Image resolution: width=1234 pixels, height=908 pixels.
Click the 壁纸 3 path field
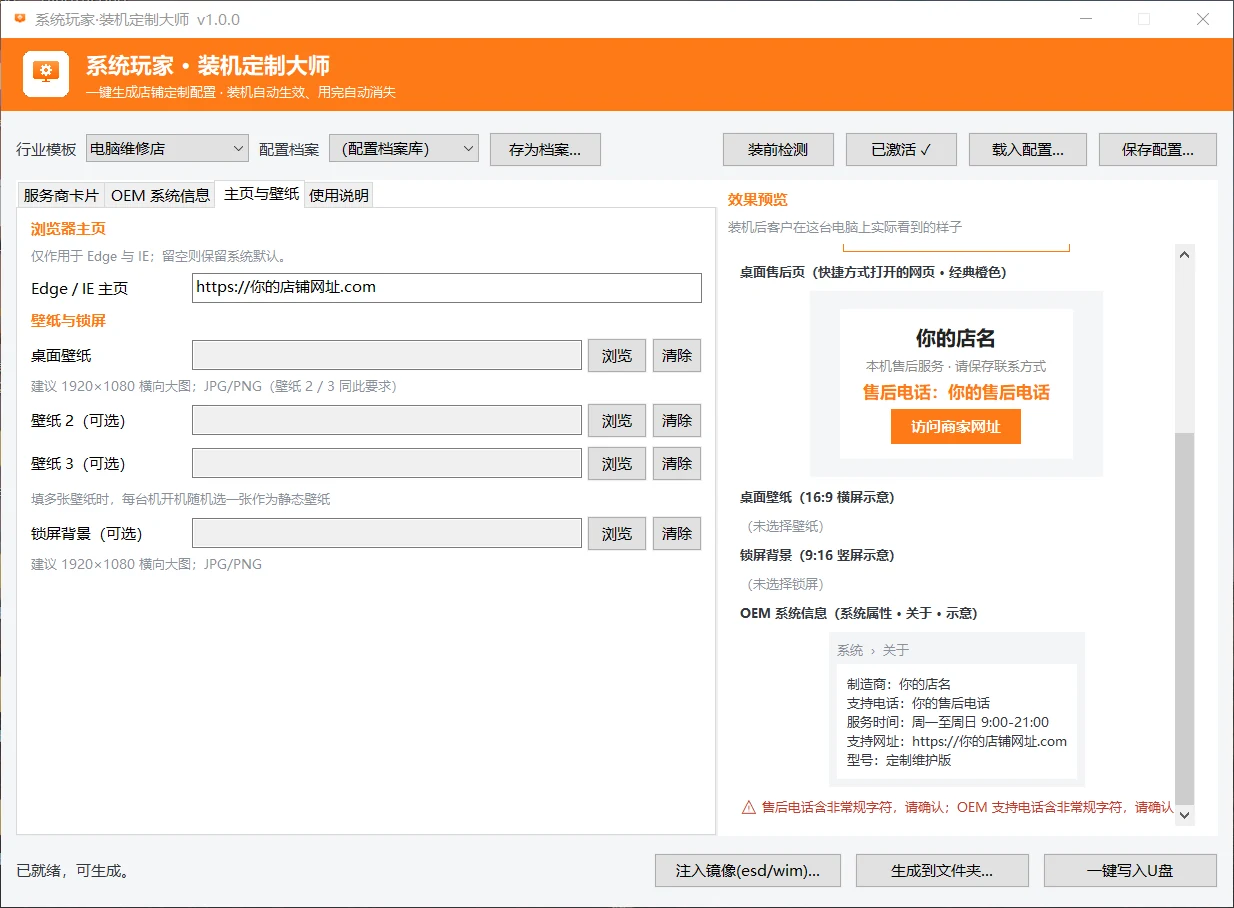387,463
